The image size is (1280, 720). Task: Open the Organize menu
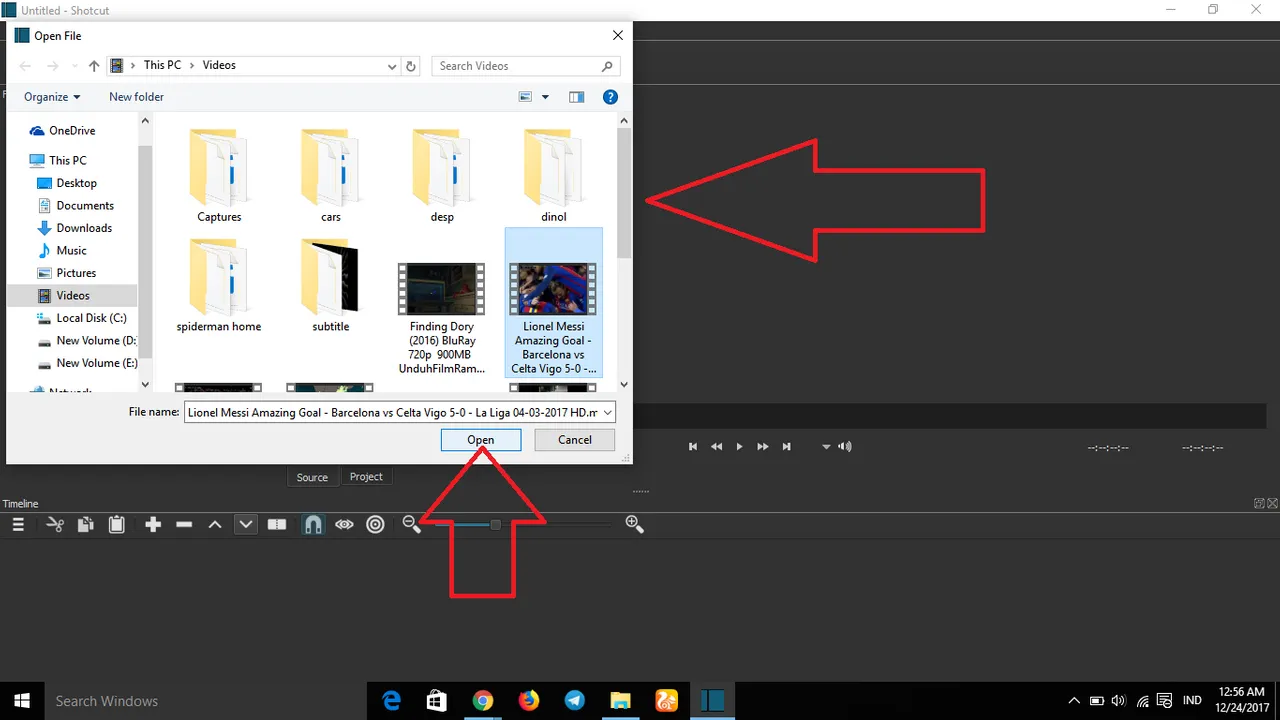tap(52, 97)
